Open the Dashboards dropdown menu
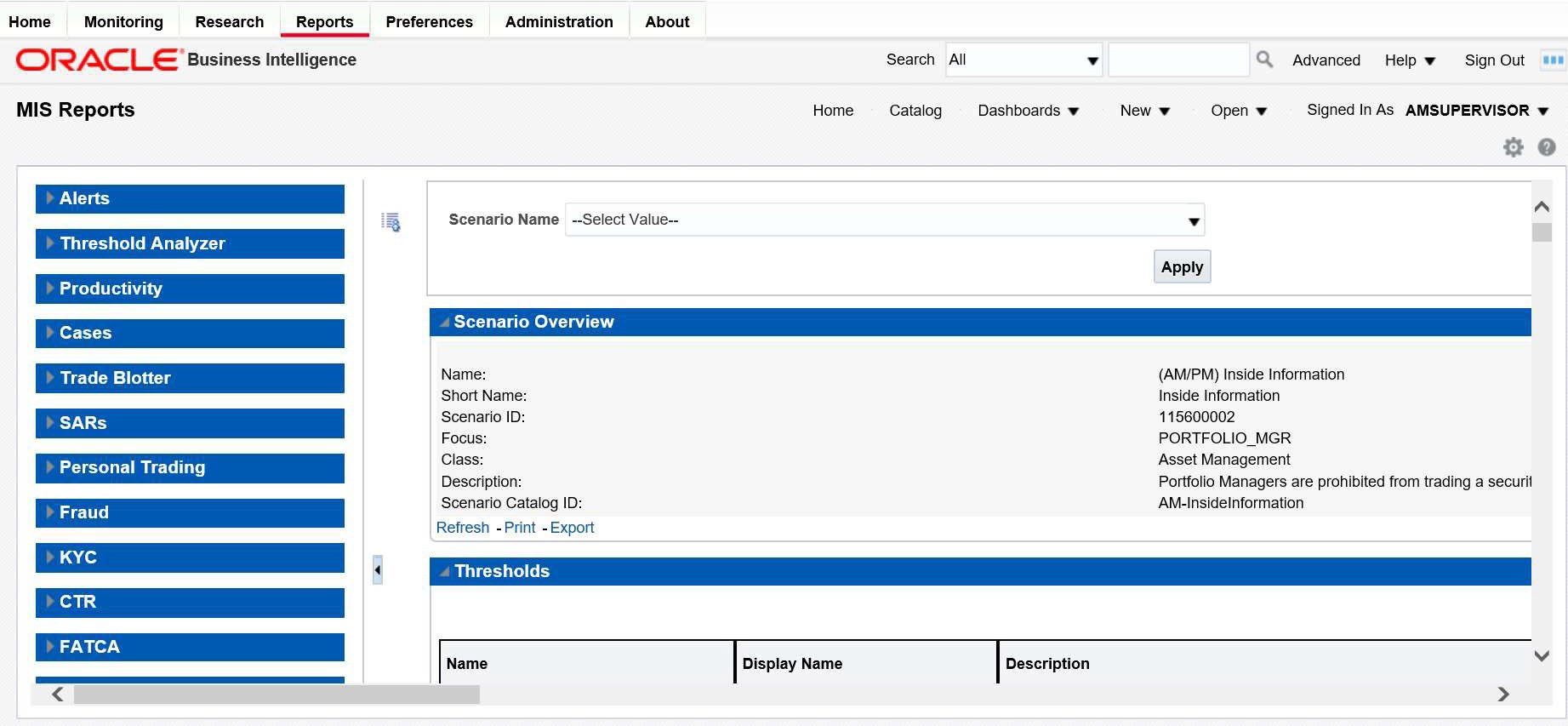 1028,111
